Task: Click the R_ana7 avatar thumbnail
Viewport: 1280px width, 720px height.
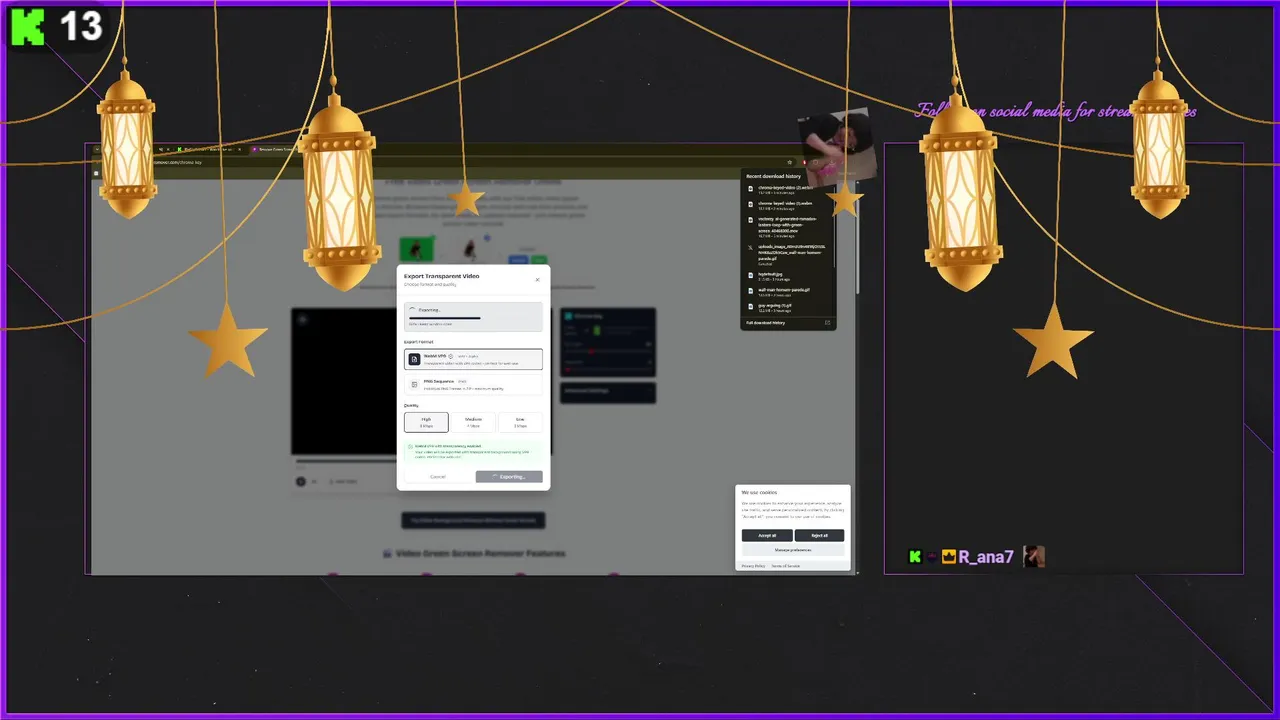Action: [1034, 557]
